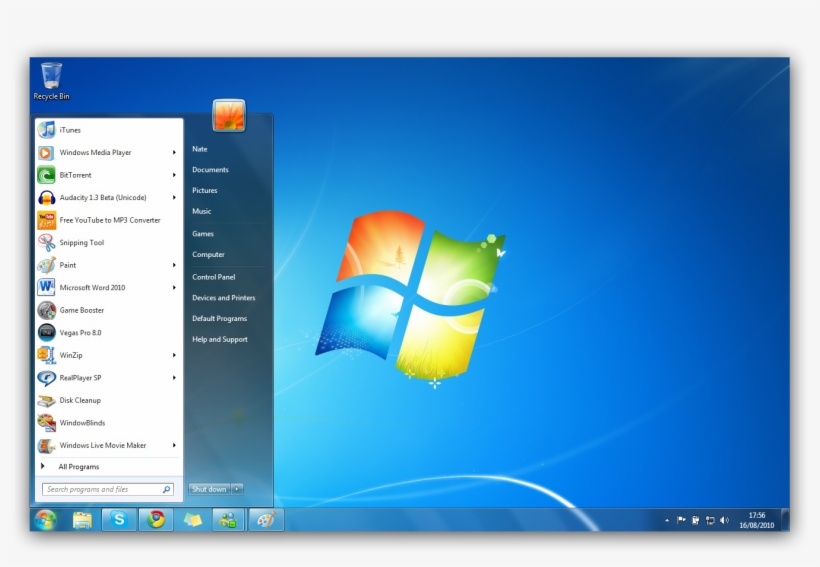Select Documents in the Start menu
This screenshot has height=567, width=820.
click(x=210, y=170)
